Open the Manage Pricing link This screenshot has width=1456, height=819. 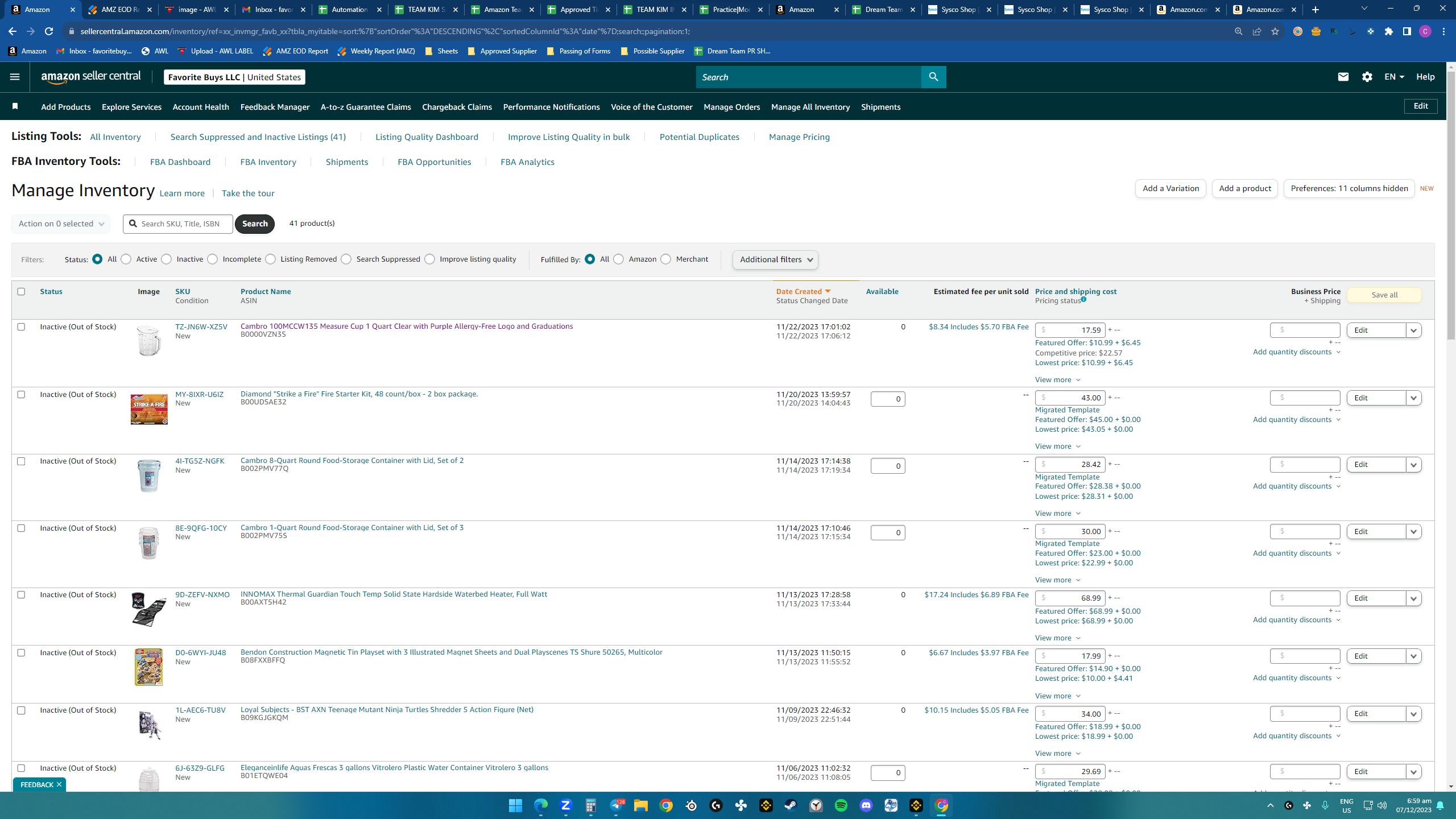click(799, 137)
